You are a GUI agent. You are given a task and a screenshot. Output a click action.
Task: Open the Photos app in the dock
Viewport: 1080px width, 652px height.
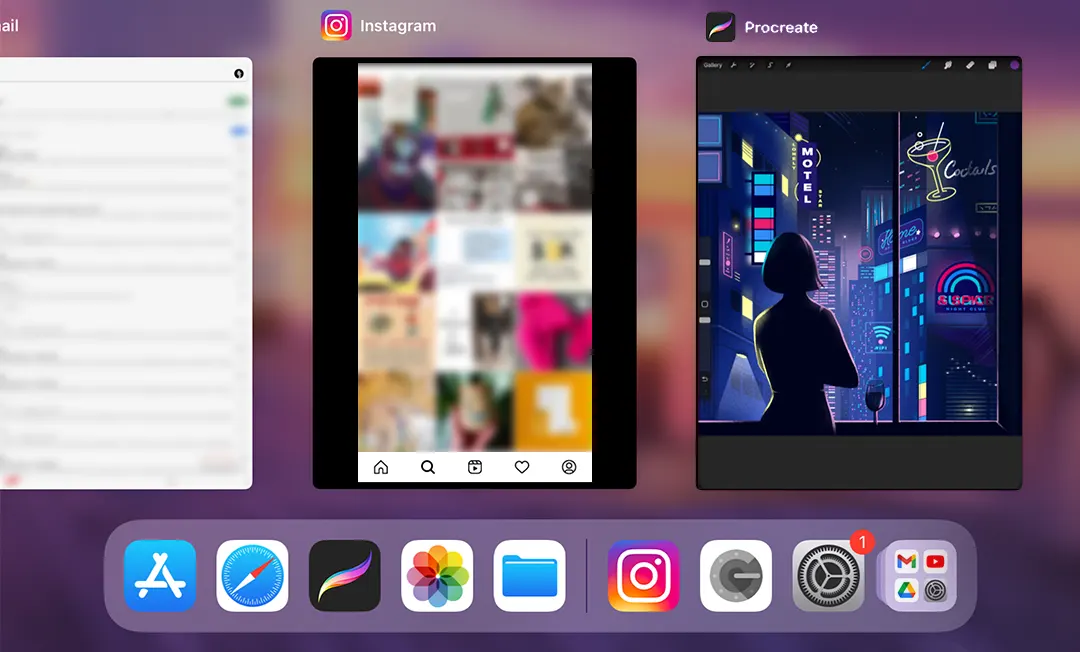click(x=437, y=576)
